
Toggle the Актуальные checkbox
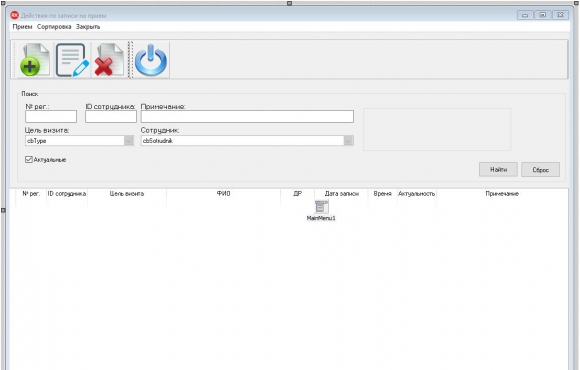pos(29,159)
